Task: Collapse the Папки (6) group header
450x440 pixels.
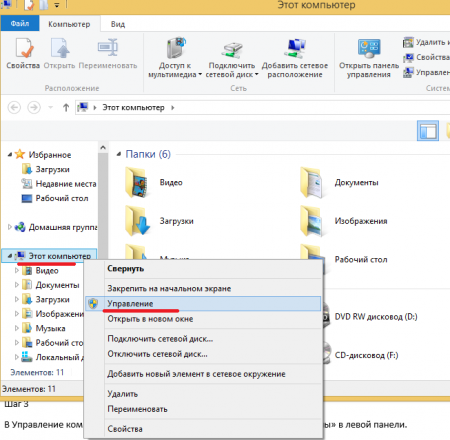Action: click(118, 154)
